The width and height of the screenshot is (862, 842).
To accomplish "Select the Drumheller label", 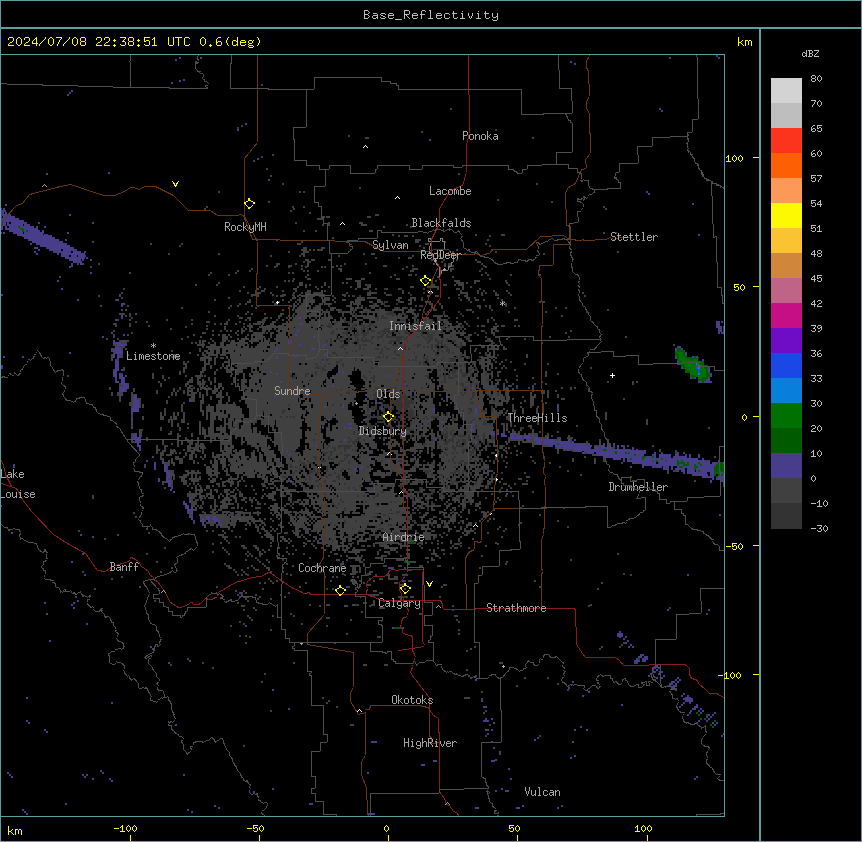I will pos(638,487).
